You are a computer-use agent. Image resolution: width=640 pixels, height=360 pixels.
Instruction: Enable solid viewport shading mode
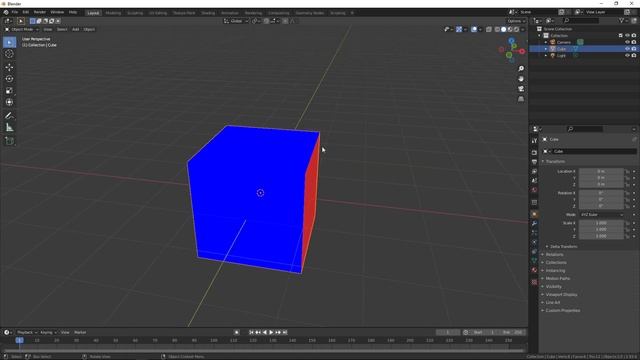click(503, 29)
